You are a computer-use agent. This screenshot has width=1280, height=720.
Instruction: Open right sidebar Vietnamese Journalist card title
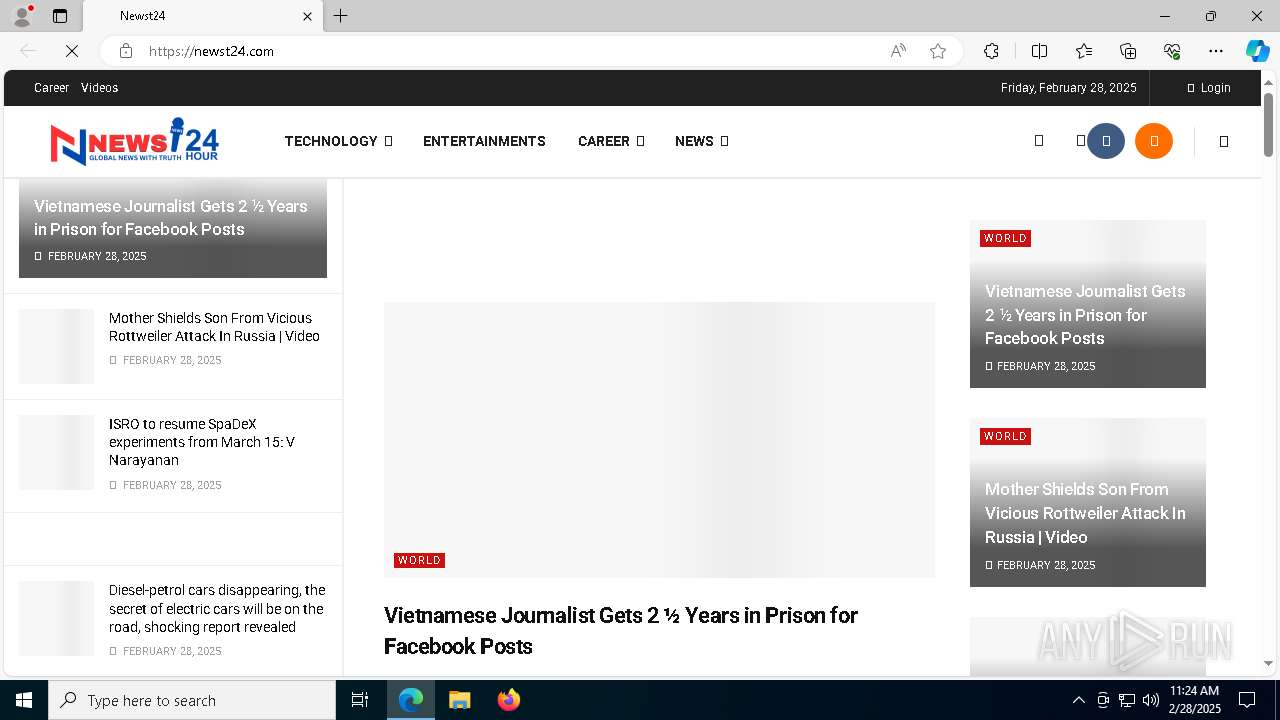(1085, 315)
